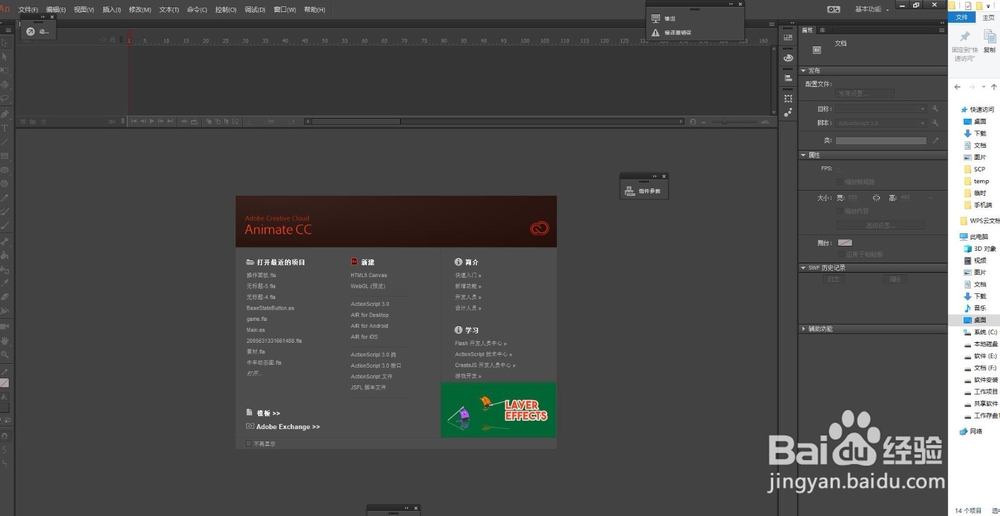Open the motion presets dots panel icon
Image resolution: width=1000 pixels, height=516 pixels.
point(788,112)
